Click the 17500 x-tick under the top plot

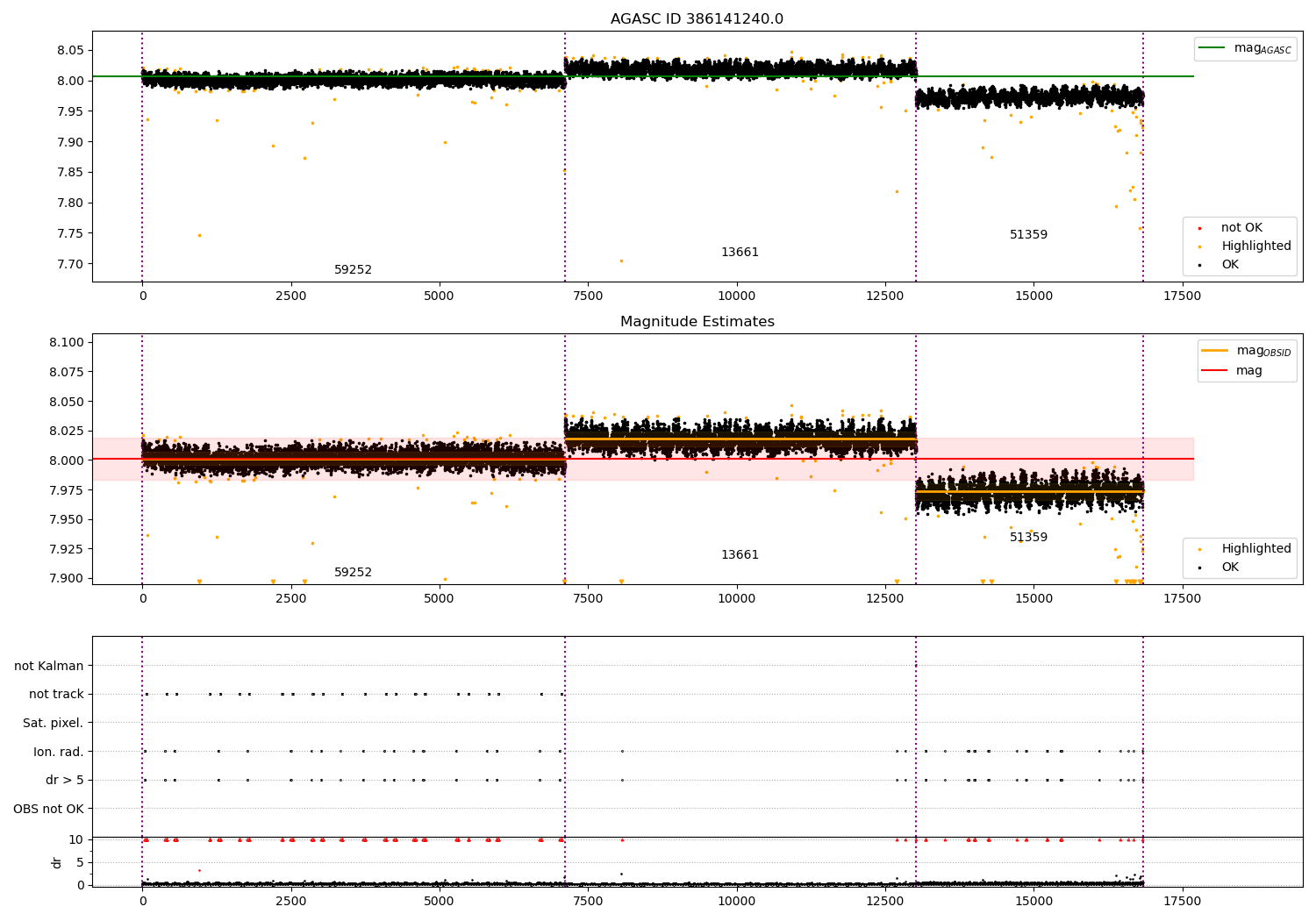[x=1182, y=296]
